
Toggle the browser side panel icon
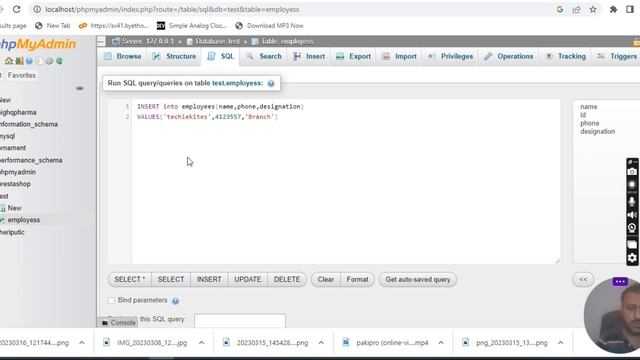630,9
